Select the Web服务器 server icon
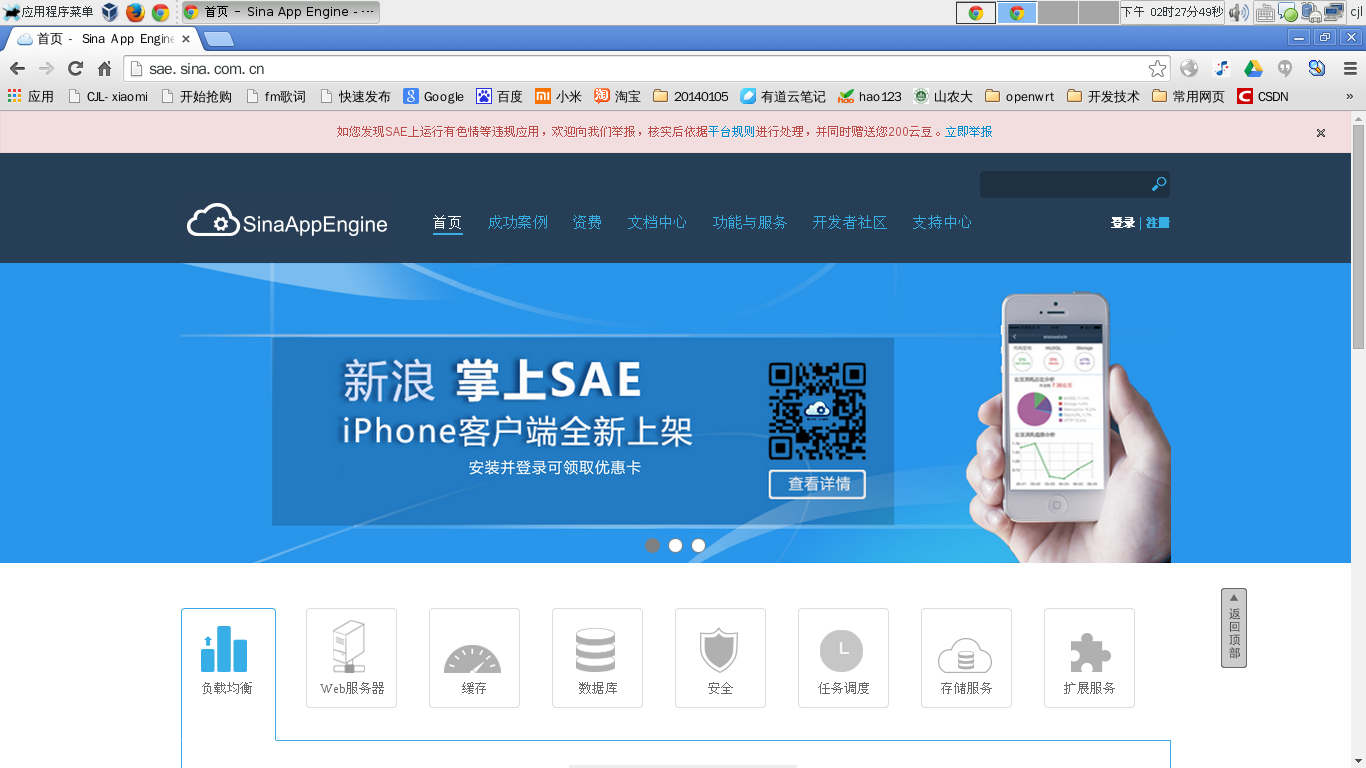The image size is (1366, 768). click(351, 647)
